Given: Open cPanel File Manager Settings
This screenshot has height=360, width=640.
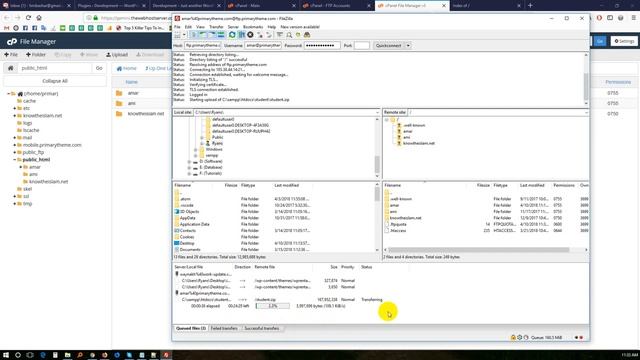Looking at the screenshot, I should 624,41.
